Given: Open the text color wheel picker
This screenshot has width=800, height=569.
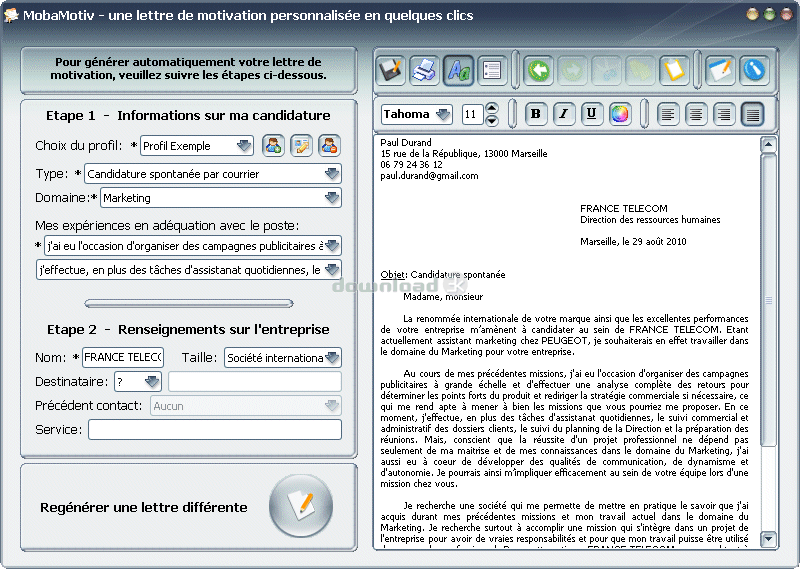Looking at the screenshot, I should [x=620, y=114].
